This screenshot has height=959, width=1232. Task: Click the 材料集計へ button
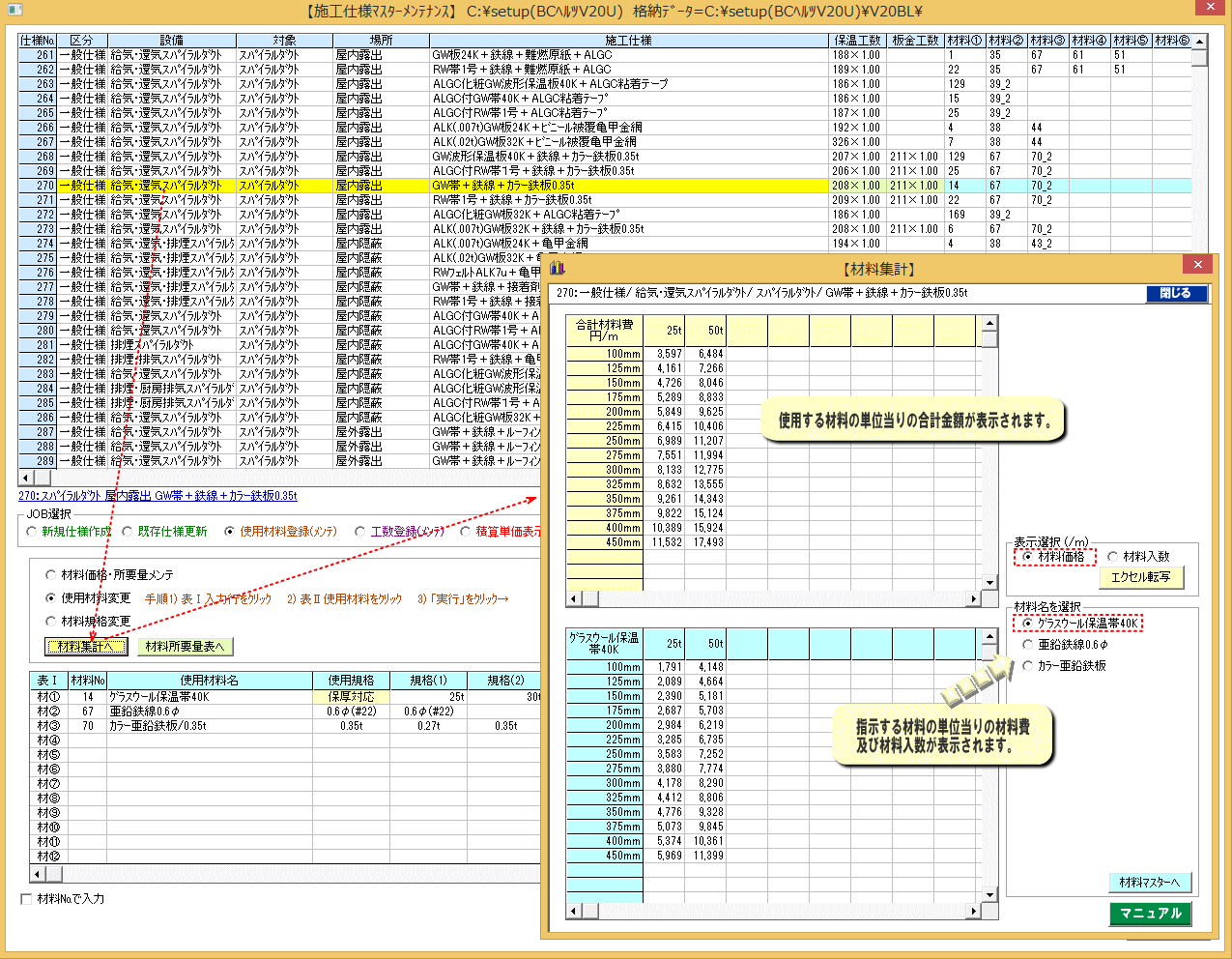(x=85, y=647)
